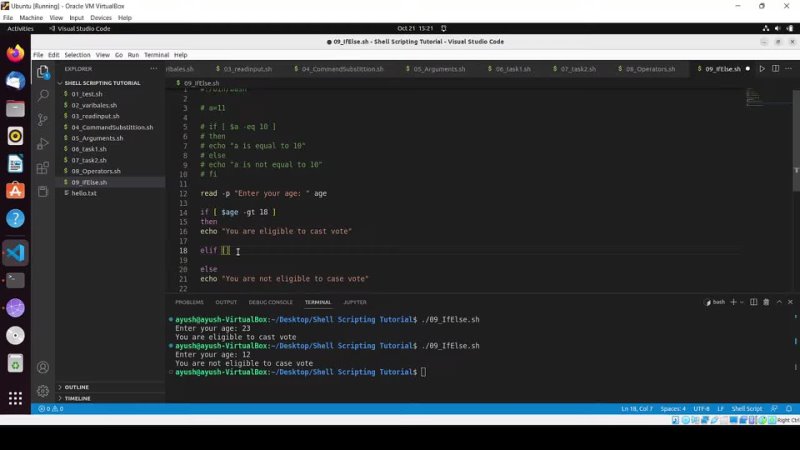800x450 pixels.
Task: Show Applications grid in the dock
Action: point(15,398)
